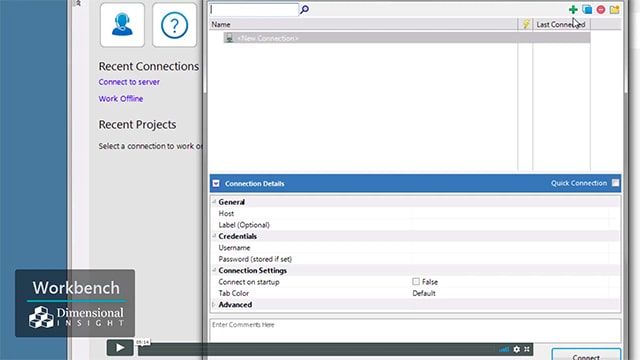Viewport: 640px width, 360px height.
Task: Click the magnifying glass search icon
Action: (304, 9)
